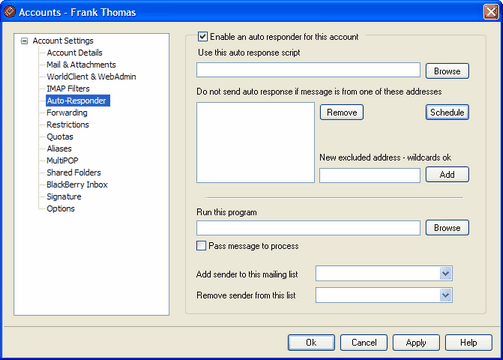Select MultiPOP in the settings tree
This screenshot has width=503, height=360.
[62, 161]
